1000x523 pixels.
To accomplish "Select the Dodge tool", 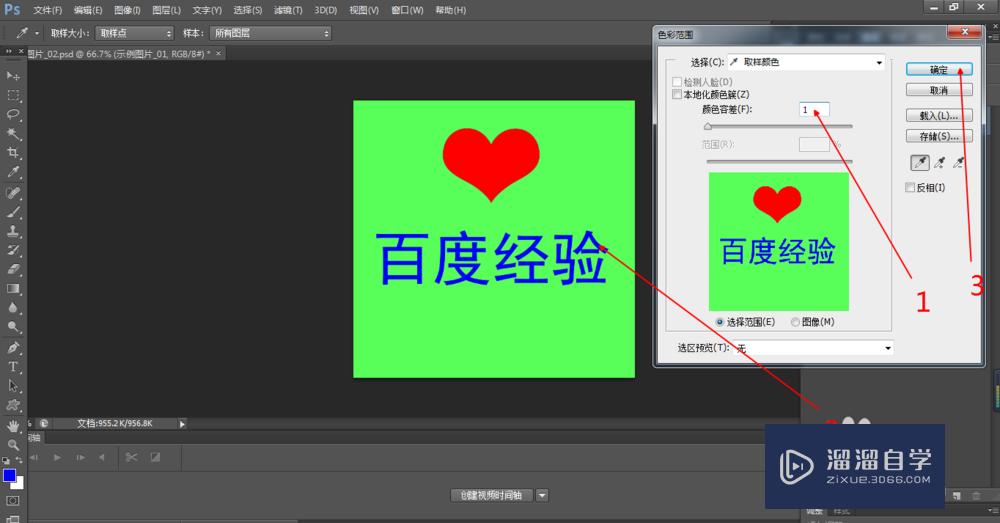I will click(x=13, y=327).
